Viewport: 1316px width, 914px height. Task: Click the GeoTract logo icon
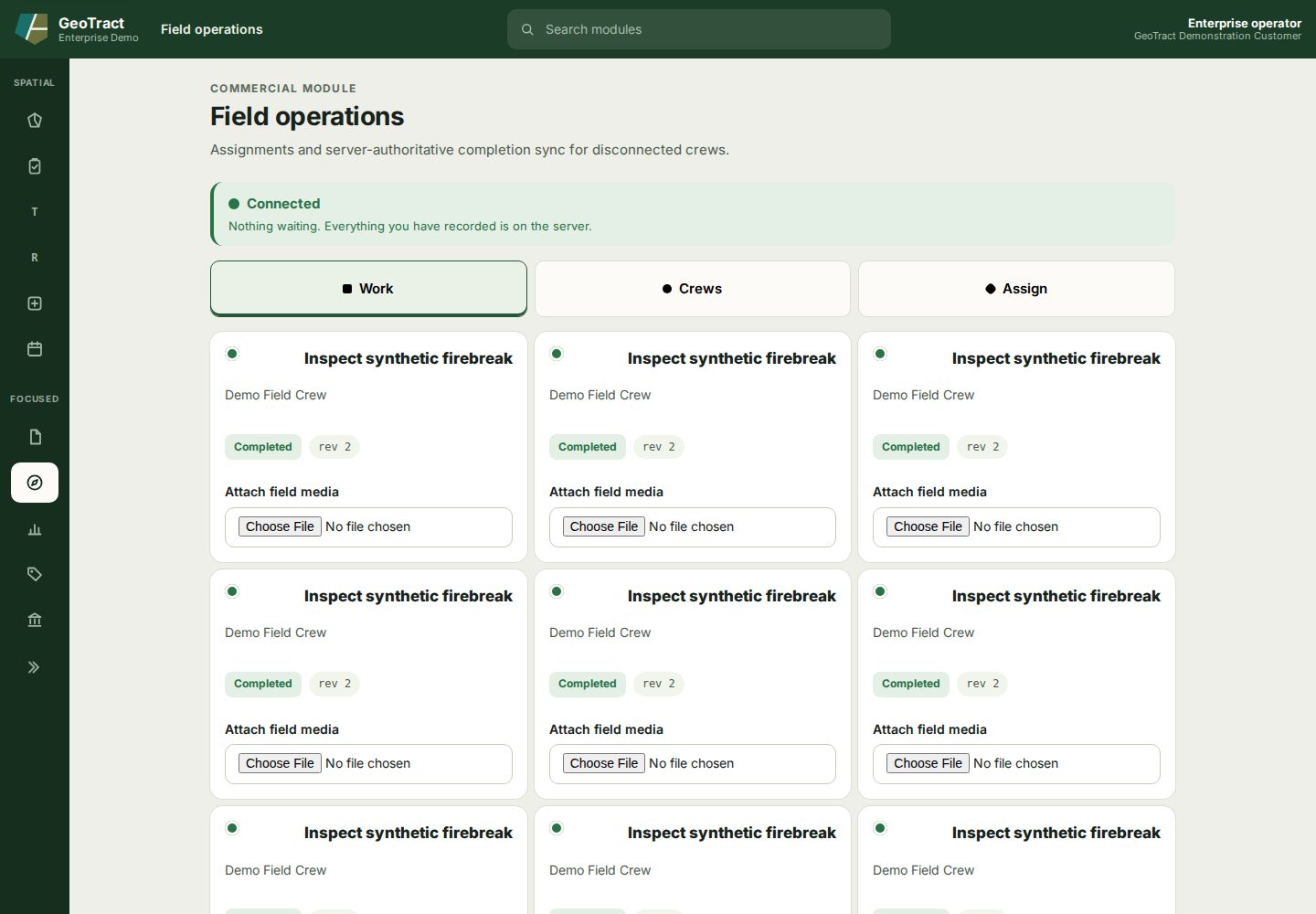pos(32,28)
